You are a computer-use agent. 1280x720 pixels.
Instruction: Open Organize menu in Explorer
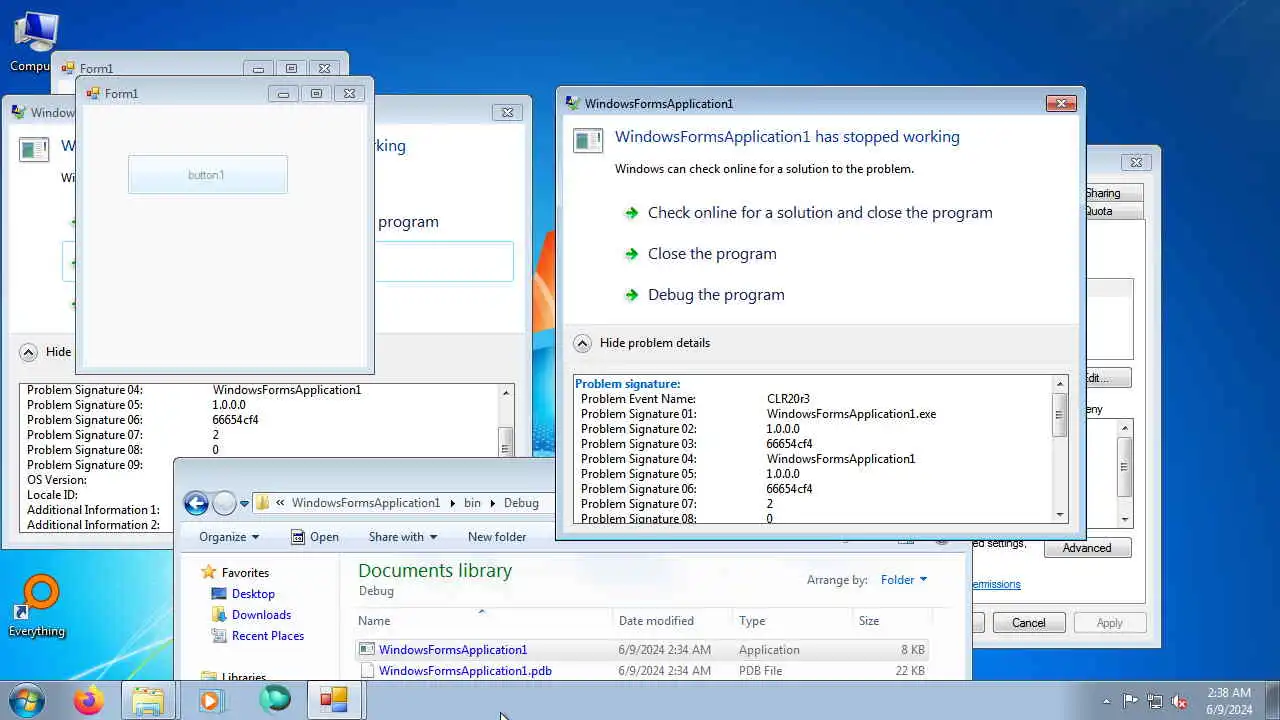click(229, 537)
